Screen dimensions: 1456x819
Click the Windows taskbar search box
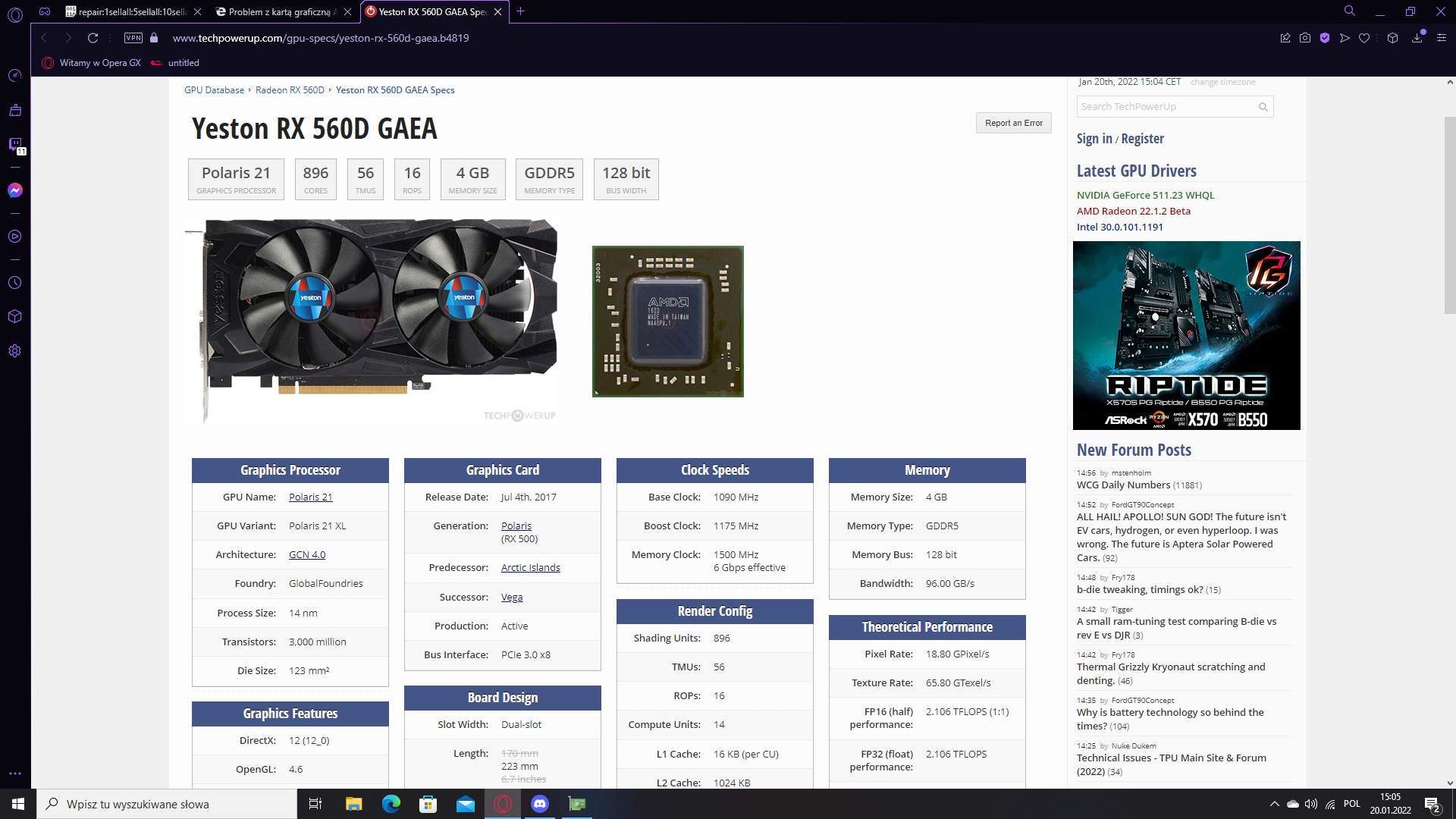[167, 804]
